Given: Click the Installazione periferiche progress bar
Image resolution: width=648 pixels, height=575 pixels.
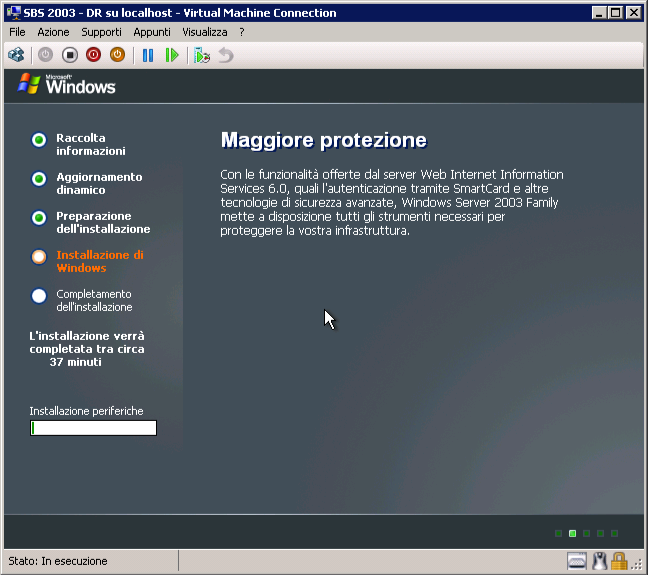Looking at the screenshot, I should coord(93,428).
